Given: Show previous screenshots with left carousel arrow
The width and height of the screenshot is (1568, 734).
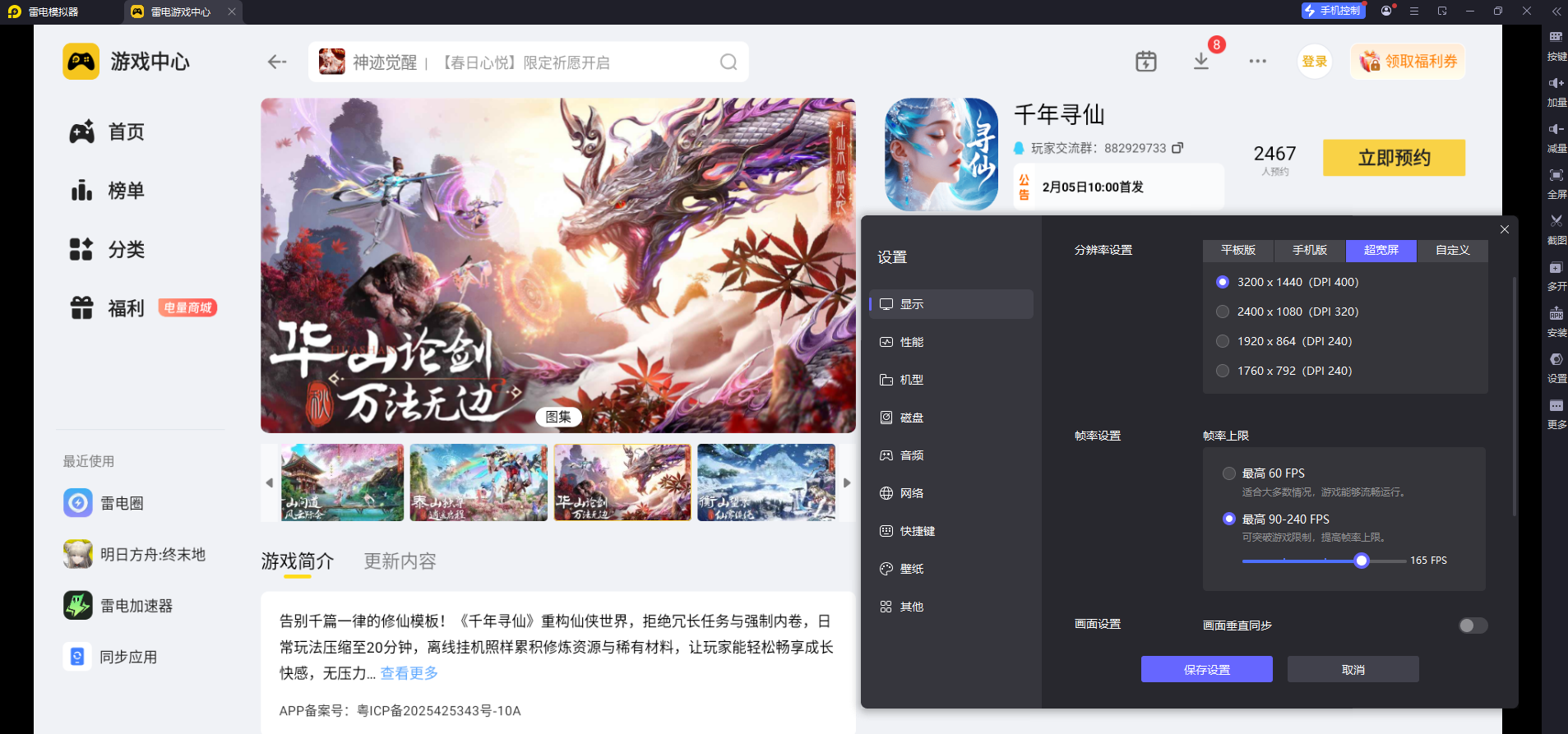Looking at the screenshot, I should pos(269,482).
